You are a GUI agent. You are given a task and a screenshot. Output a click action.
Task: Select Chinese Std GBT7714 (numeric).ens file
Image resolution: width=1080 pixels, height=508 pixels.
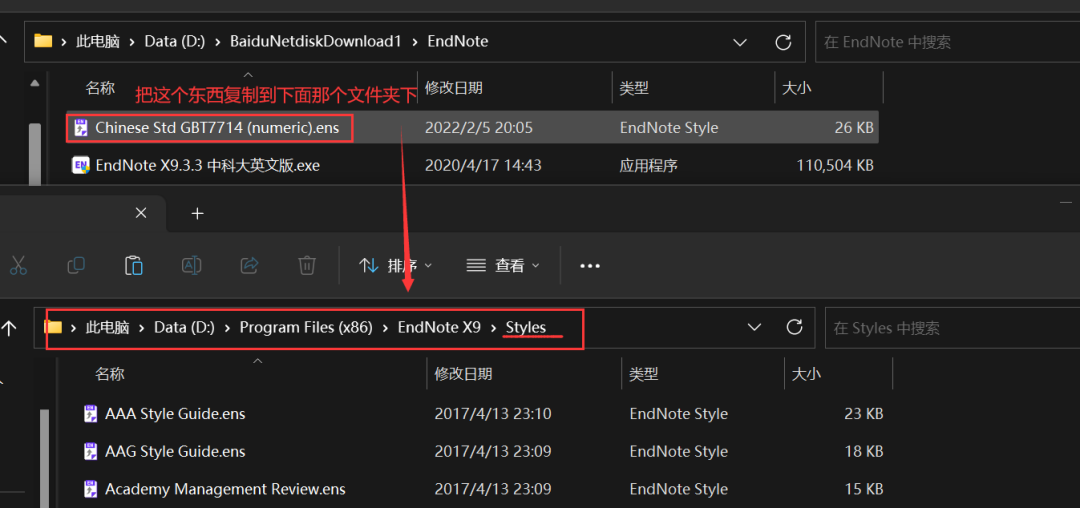[x=472, y=127]
